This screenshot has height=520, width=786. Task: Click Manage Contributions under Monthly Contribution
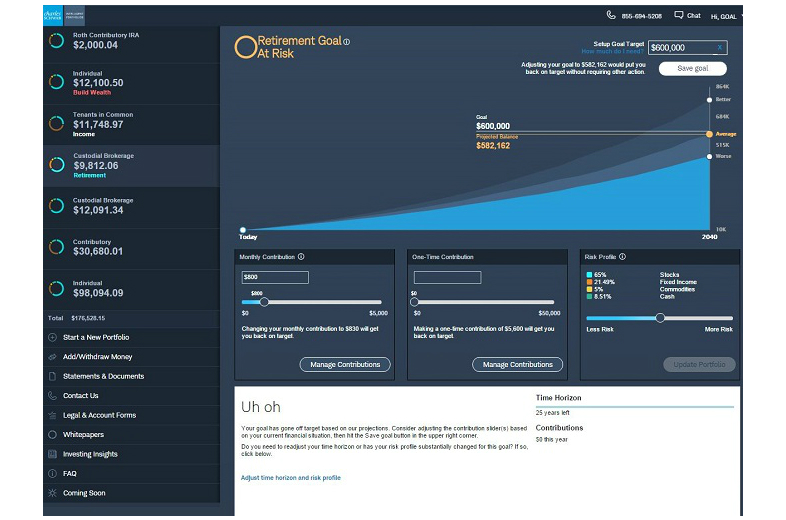345,365
